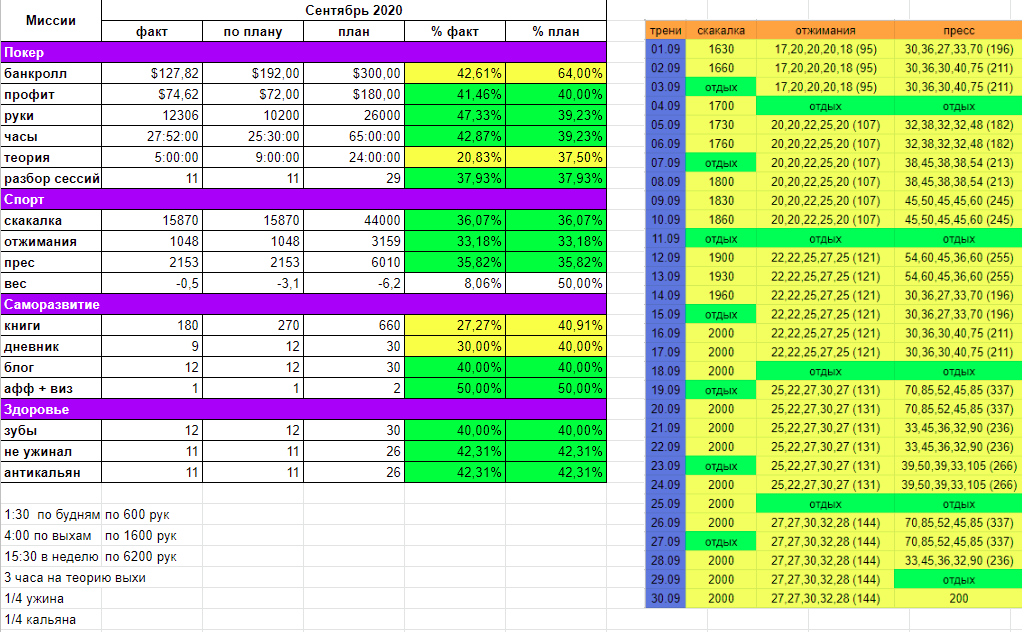The image size is (1022, 632).
Task: Click the orange отжимания column header
Action: coord(825,30)
